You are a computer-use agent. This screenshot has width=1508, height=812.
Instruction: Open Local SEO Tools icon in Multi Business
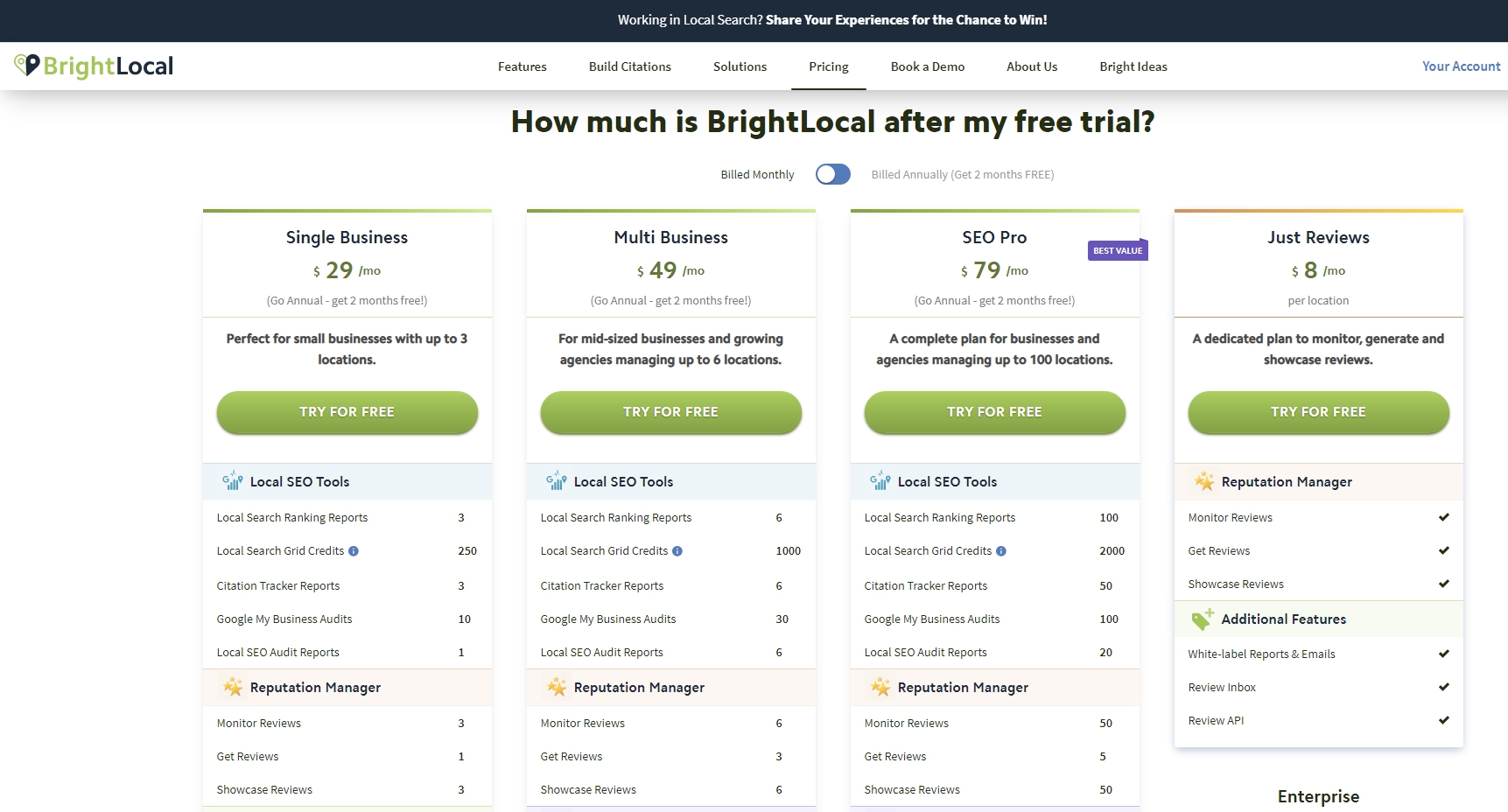click(556, 480)
